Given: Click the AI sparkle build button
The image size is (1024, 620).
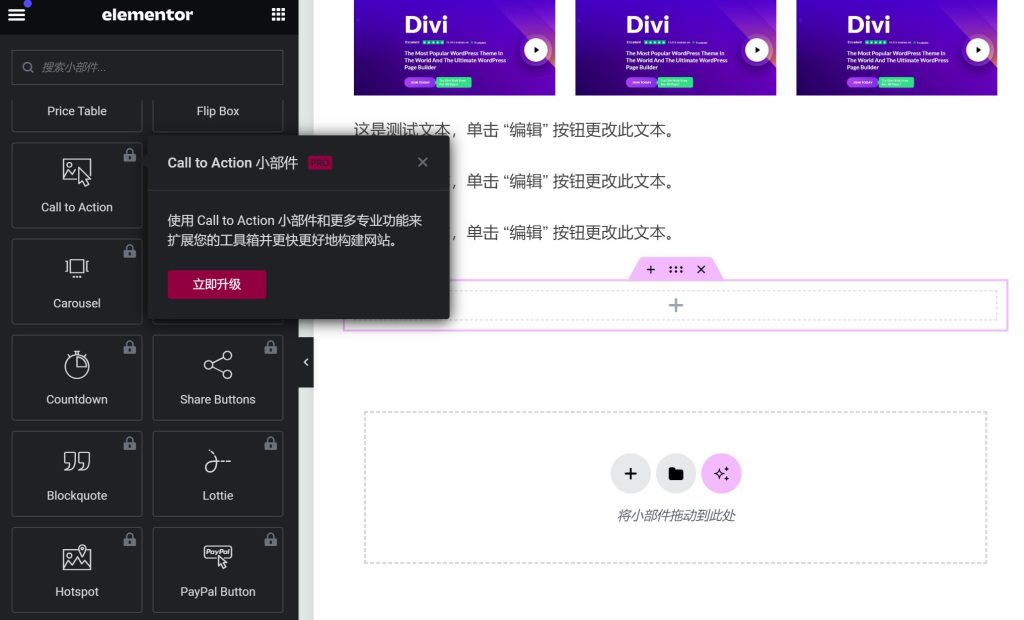Looking at the screenshot, I should (721, 474).
